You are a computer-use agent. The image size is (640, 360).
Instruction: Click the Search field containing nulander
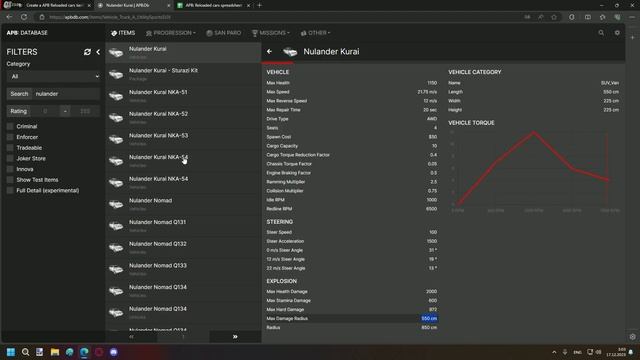pos(66,93)
